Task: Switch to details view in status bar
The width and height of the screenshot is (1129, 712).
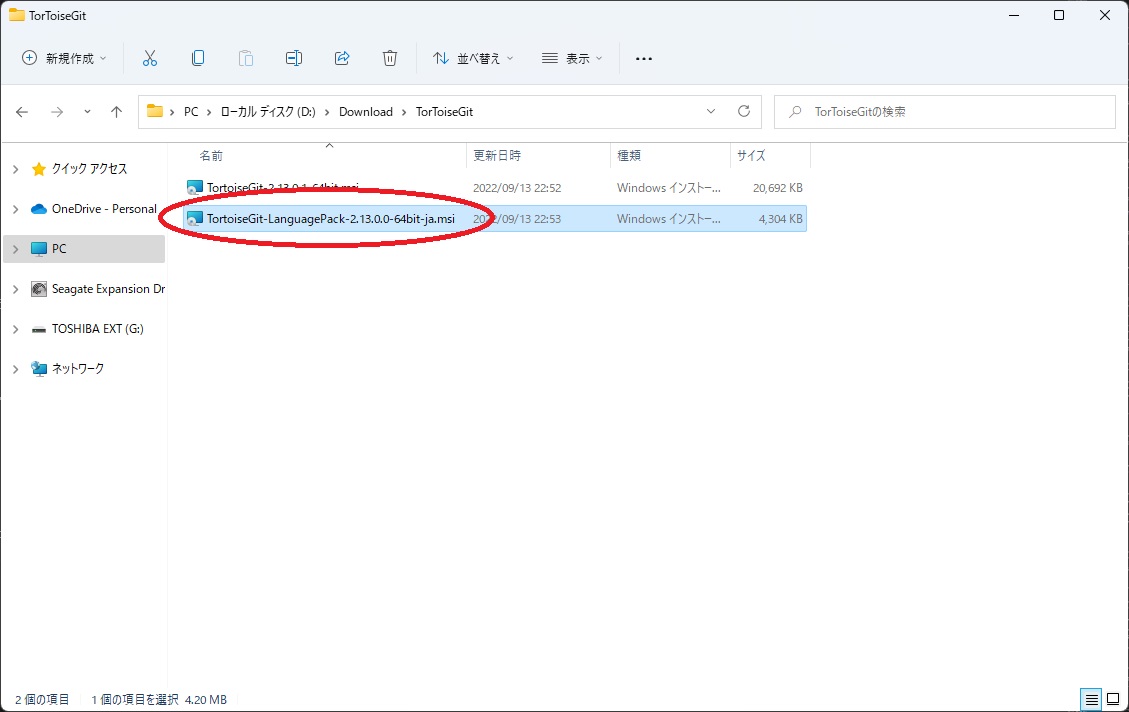Action: coord(1092,699)
